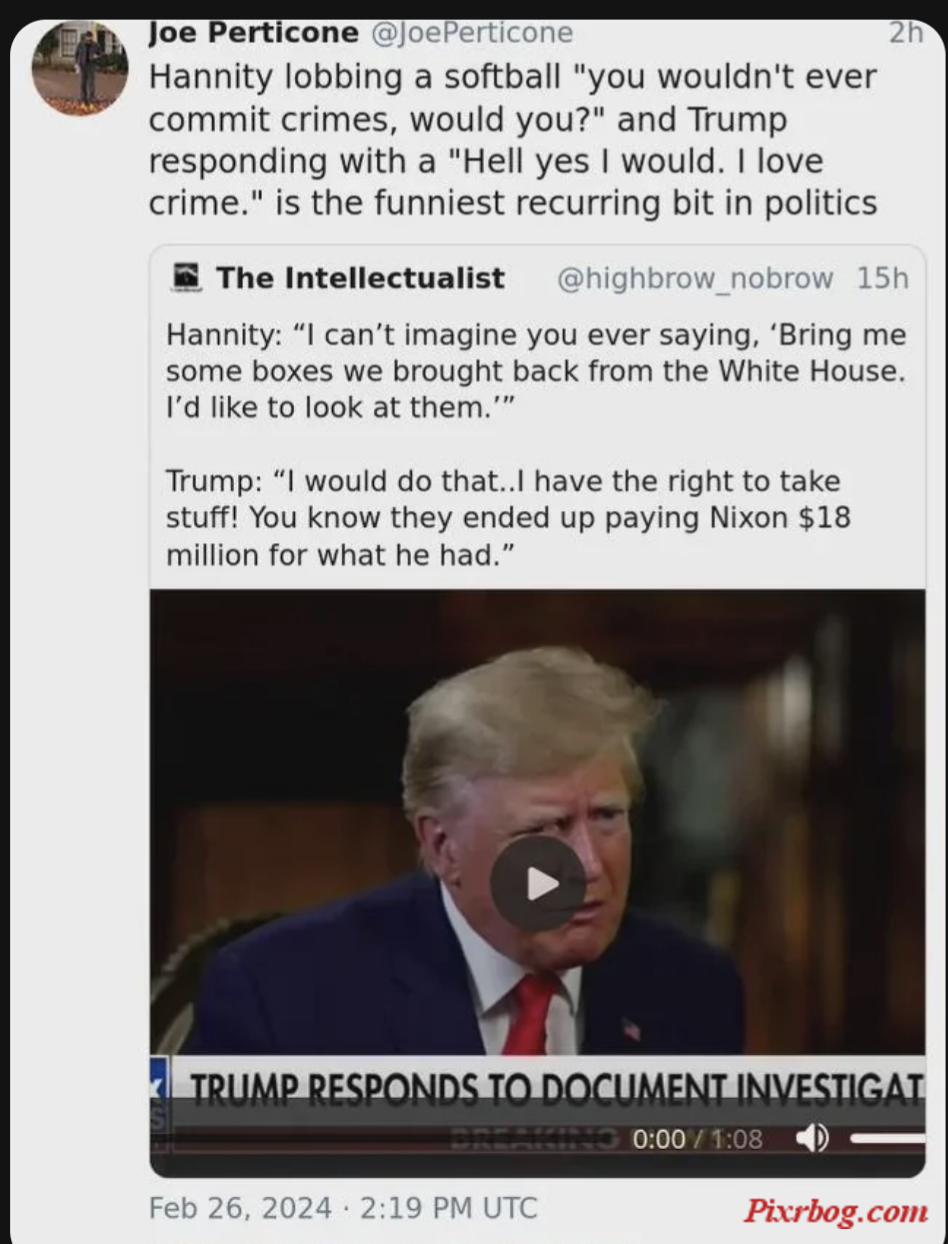948x1244 pixels.
Task: Select Joe Perticone's main tweet text
Action: click(x=513, y=140)
